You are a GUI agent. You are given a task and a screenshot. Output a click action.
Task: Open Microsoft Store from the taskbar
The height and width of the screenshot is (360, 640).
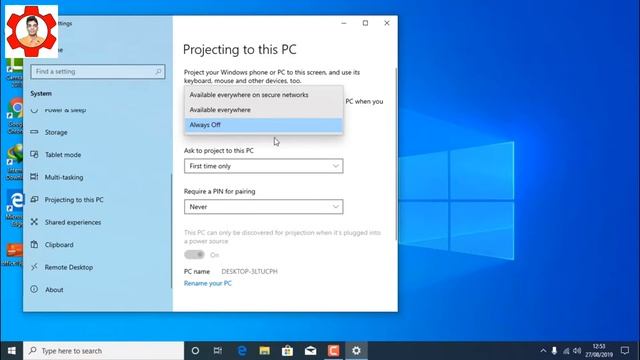click(287, 351)
